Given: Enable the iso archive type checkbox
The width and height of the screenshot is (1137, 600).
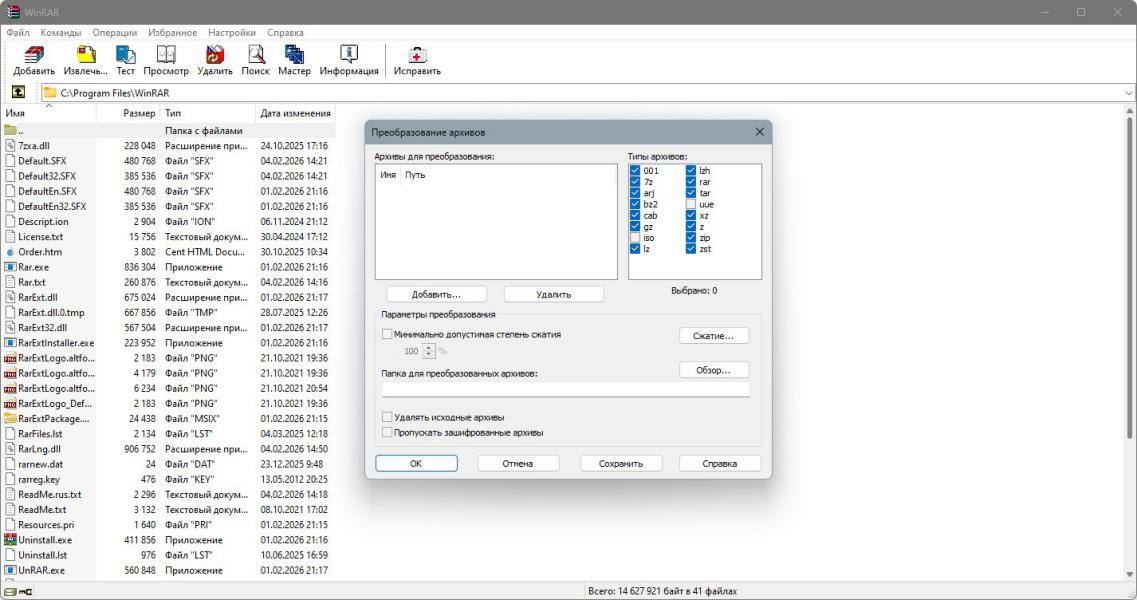Looking at the screenshot, I should tap(636, 238).
